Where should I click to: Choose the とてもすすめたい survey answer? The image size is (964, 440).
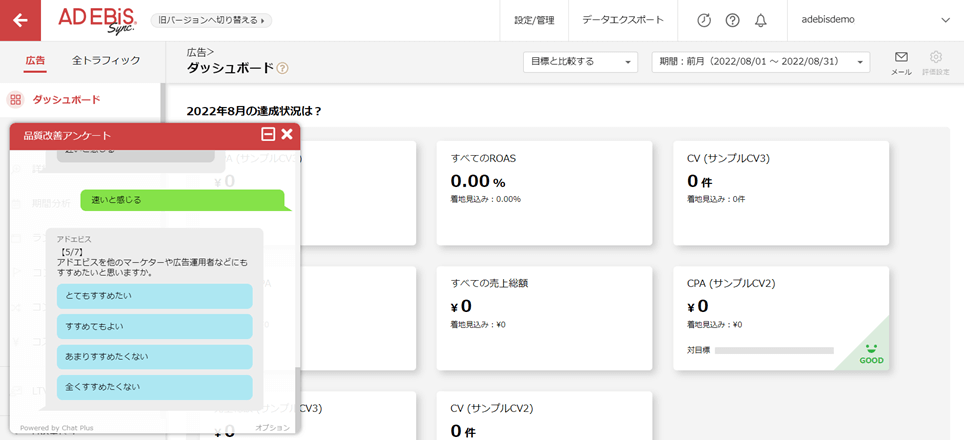click(154, 296)
